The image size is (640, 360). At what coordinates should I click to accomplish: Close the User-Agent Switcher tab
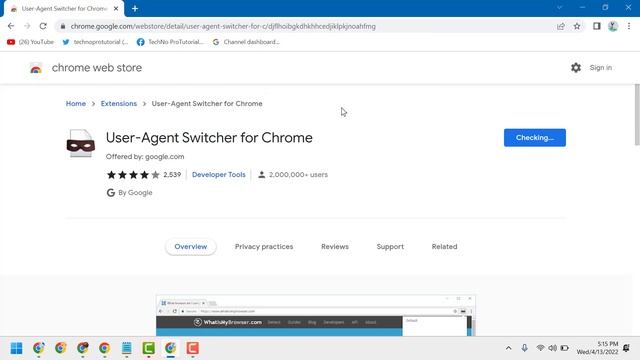(x=116, y=8)
